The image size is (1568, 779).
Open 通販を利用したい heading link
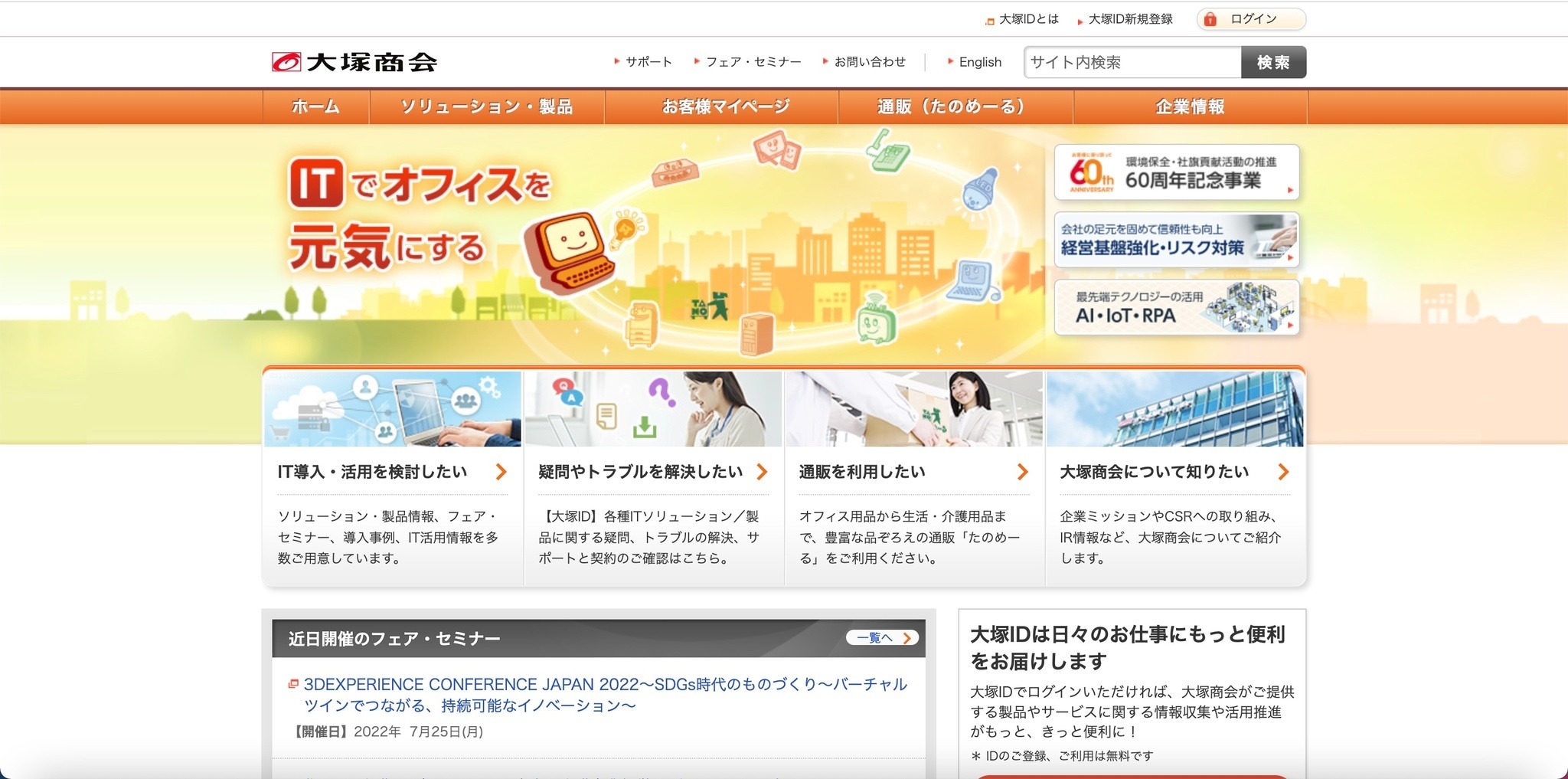pos(862,472)
